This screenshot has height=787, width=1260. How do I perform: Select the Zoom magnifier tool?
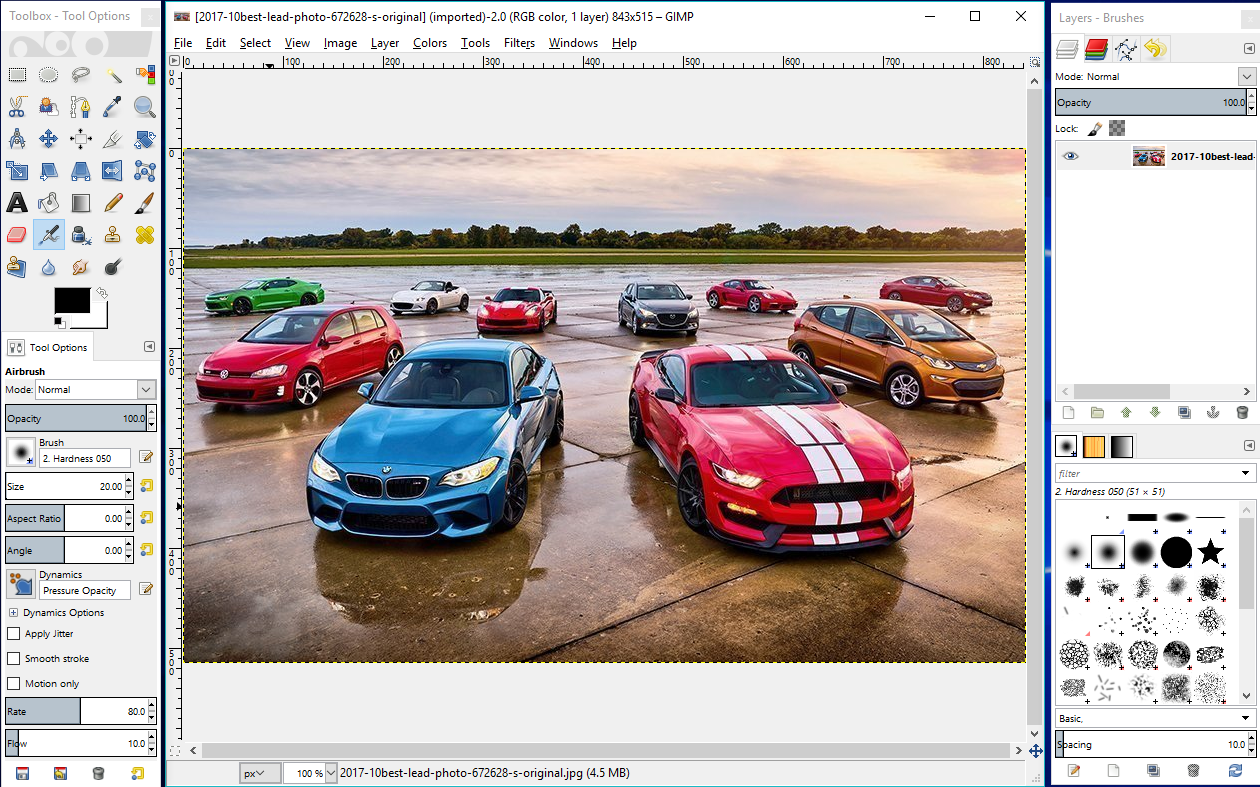tap(145, 107)
